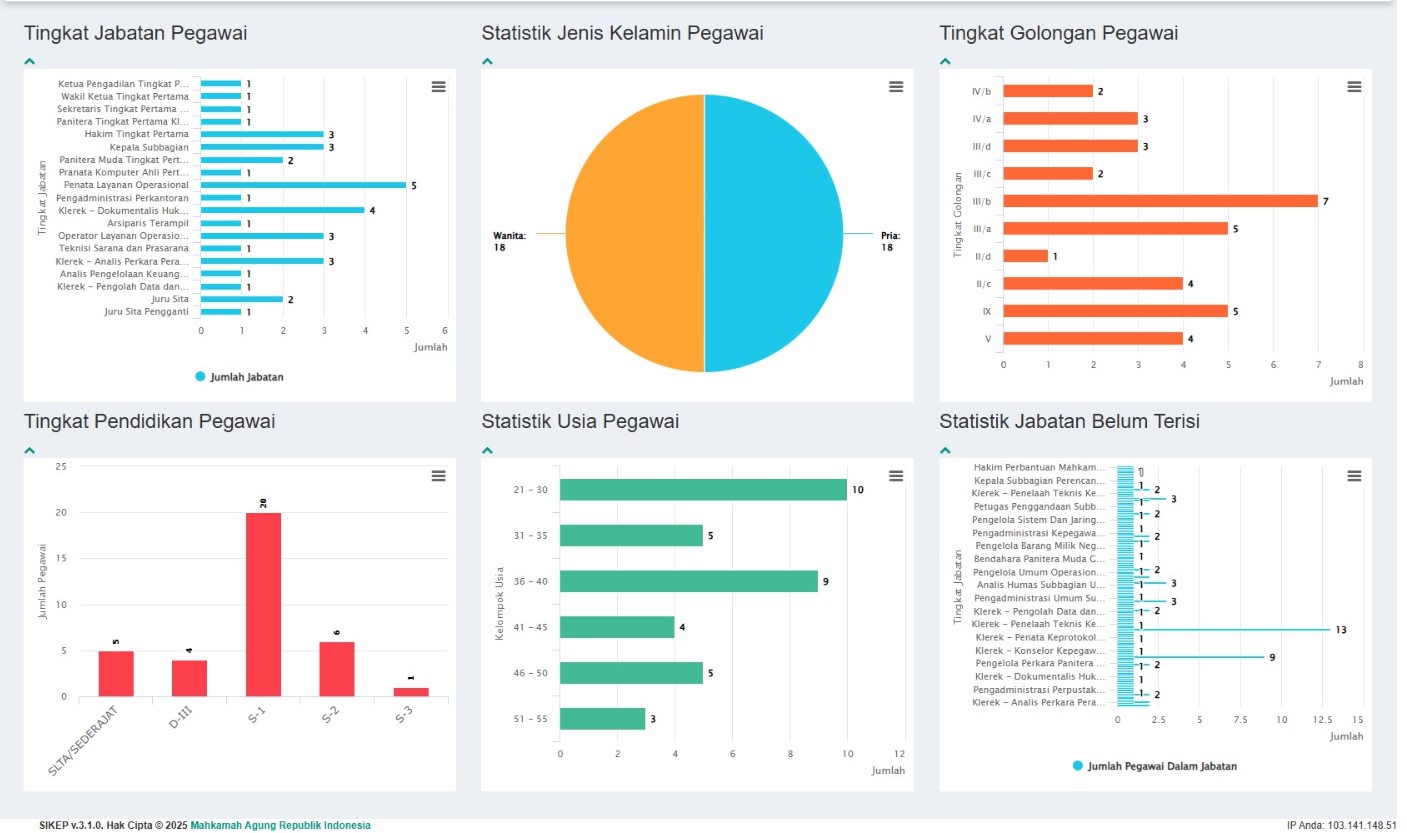The image size is (1407, 833).
Task: Collapse the Tingkat Jabatan Pegawai panel
Action: (30, 61)
